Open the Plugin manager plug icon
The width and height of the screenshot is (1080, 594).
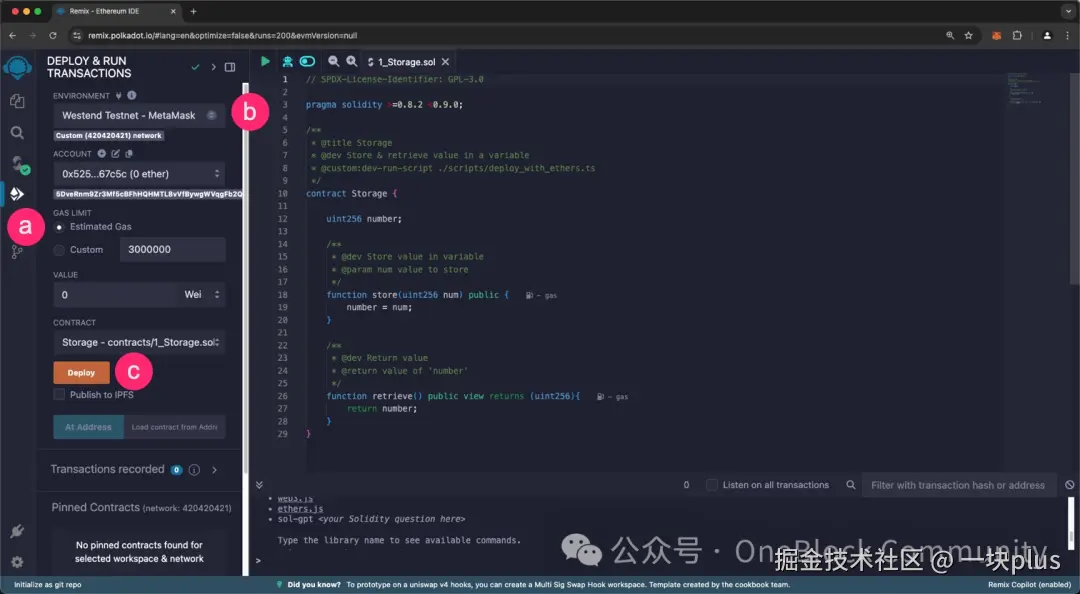[17, 531]
